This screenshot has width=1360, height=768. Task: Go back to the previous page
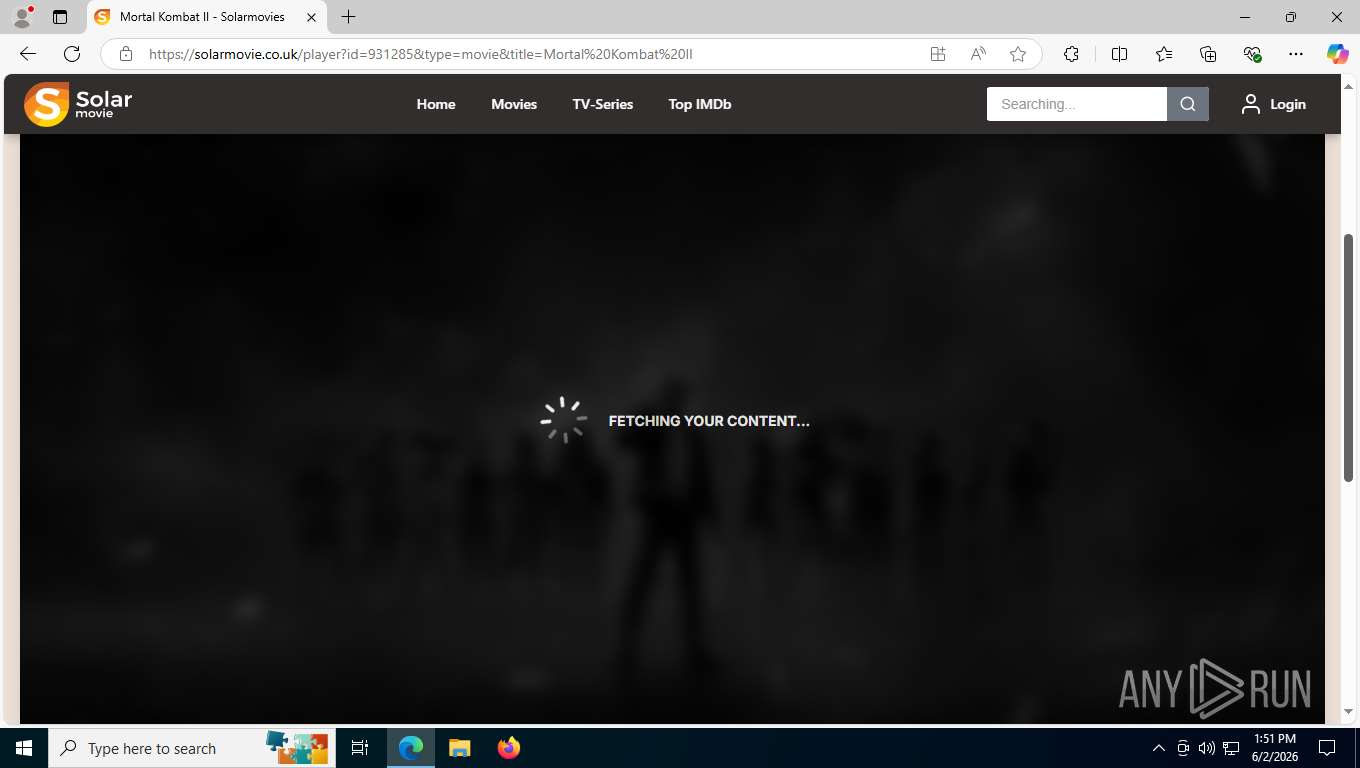click(x=28, y=54)
